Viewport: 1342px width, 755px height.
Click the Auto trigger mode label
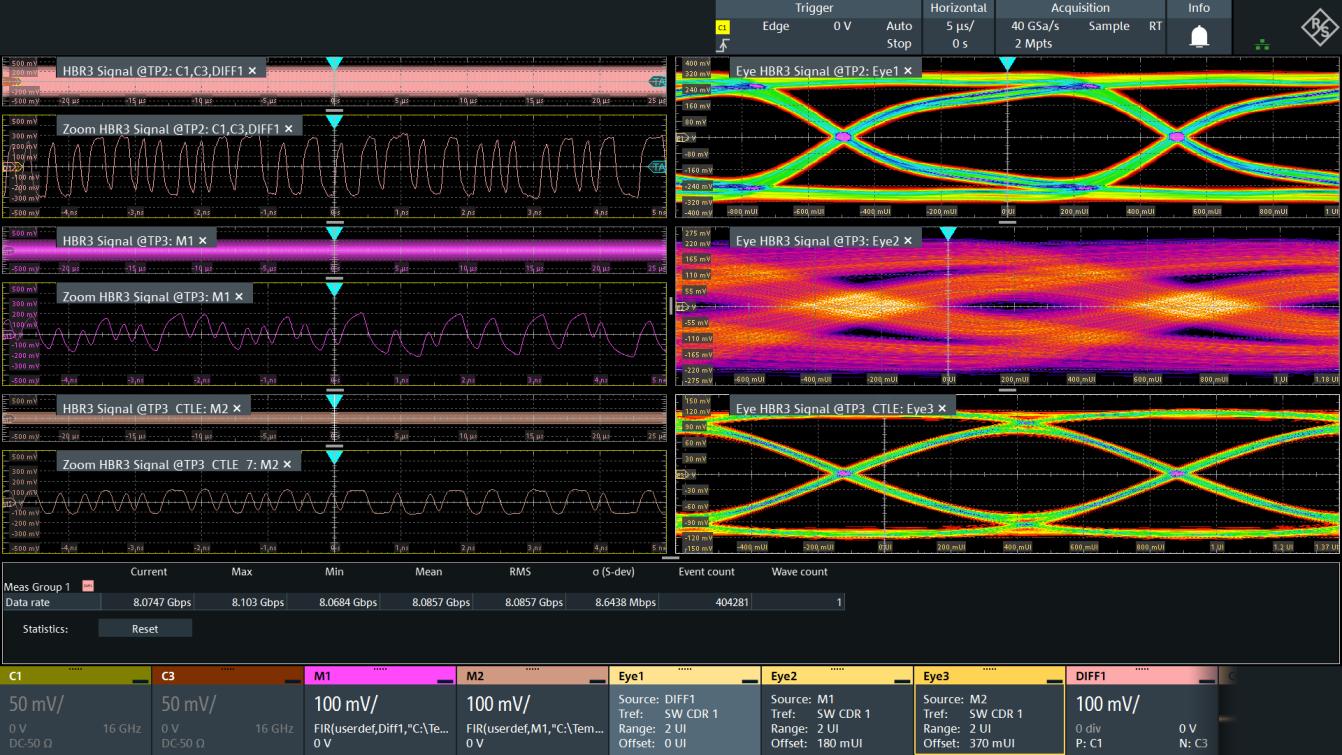898,26
